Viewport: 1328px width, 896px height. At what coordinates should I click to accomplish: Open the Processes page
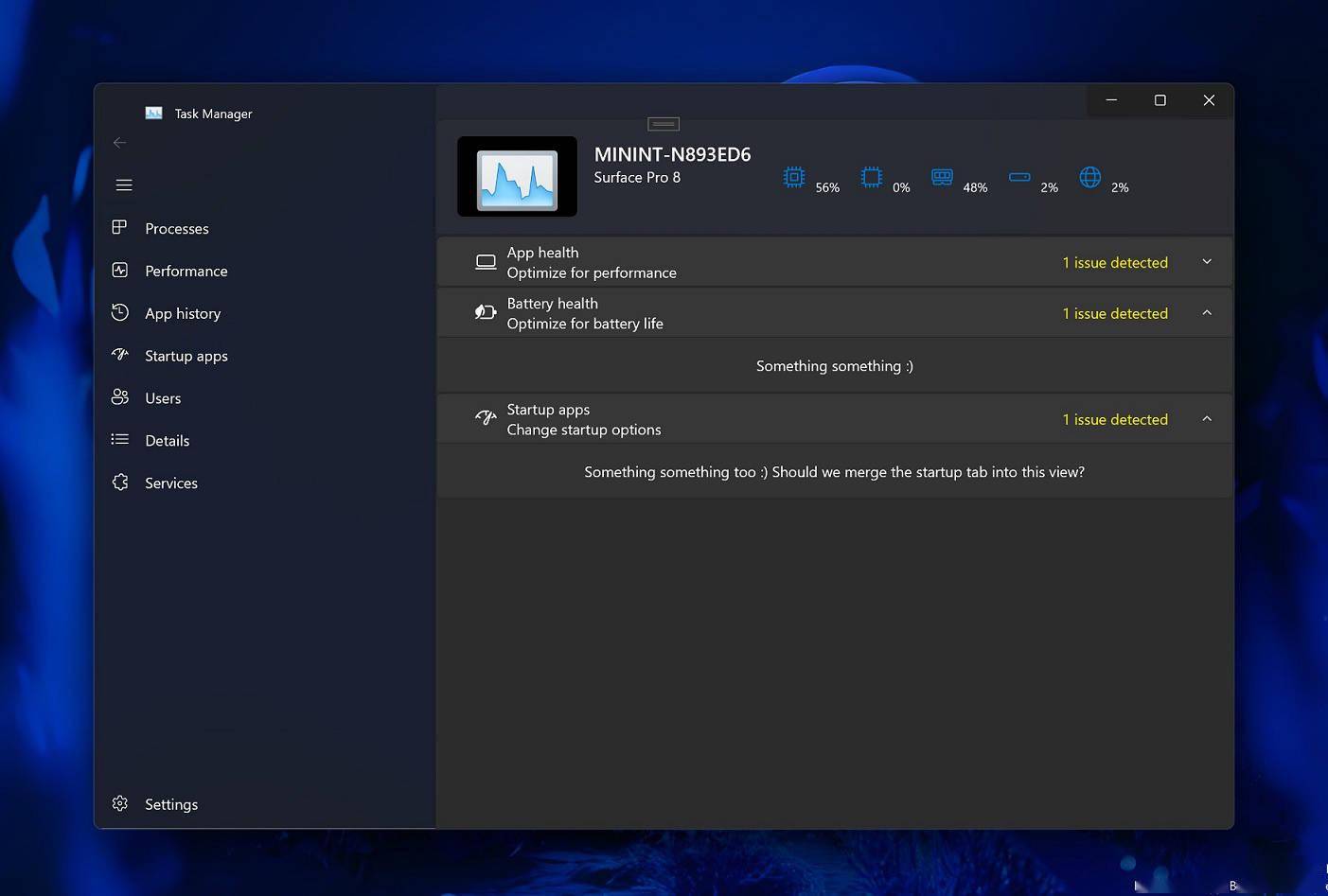point(176,228)
